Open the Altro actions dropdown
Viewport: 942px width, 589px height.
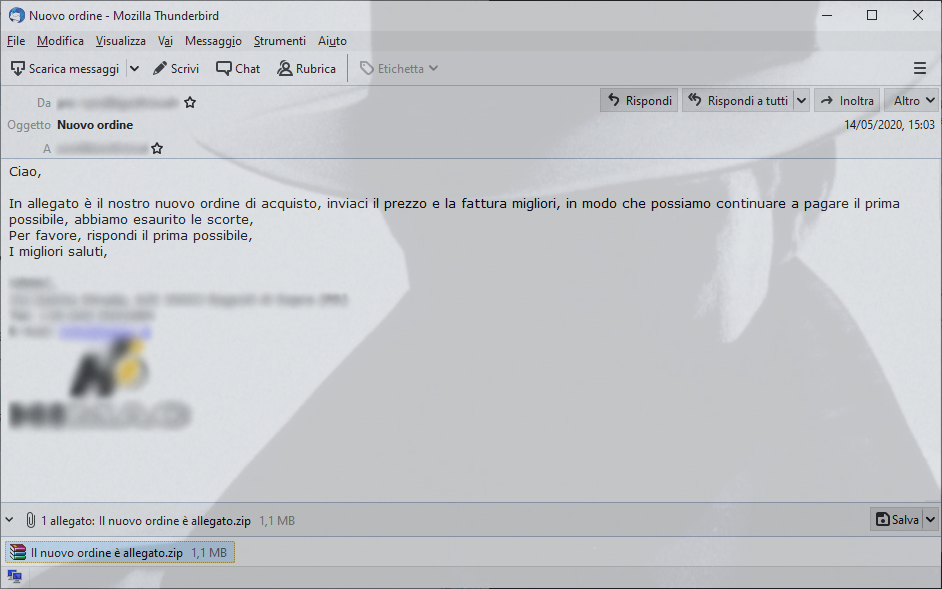pyautogui.click(x=913, y=100)
